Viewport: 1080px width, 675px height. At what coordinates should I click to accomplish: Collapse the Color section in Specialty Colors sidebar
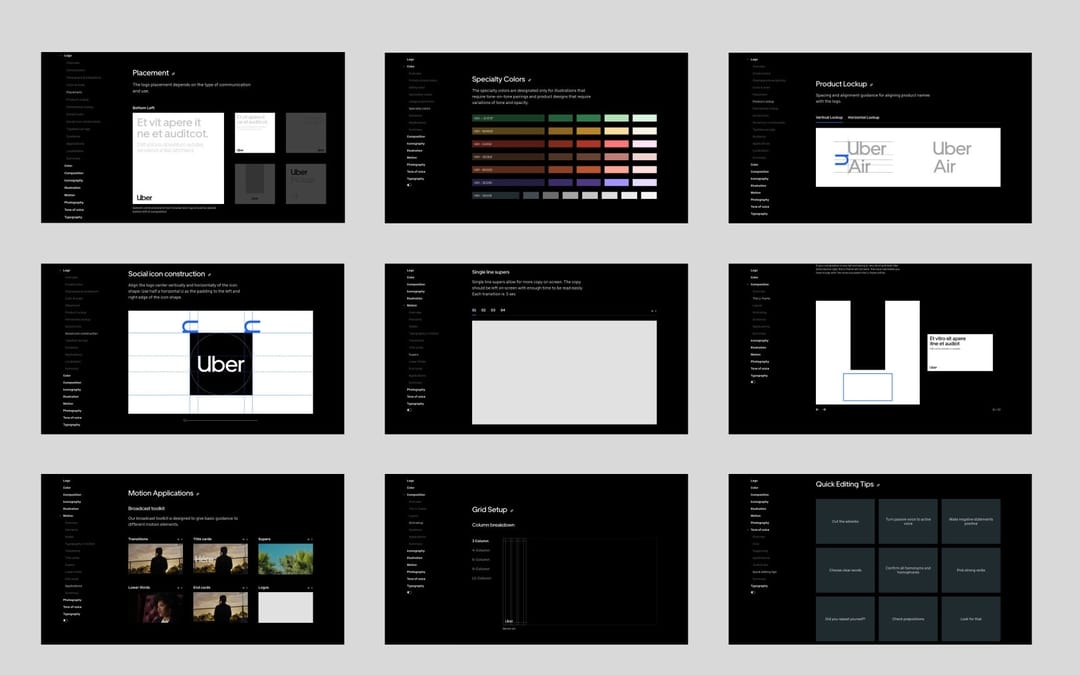tap(404, 66)
